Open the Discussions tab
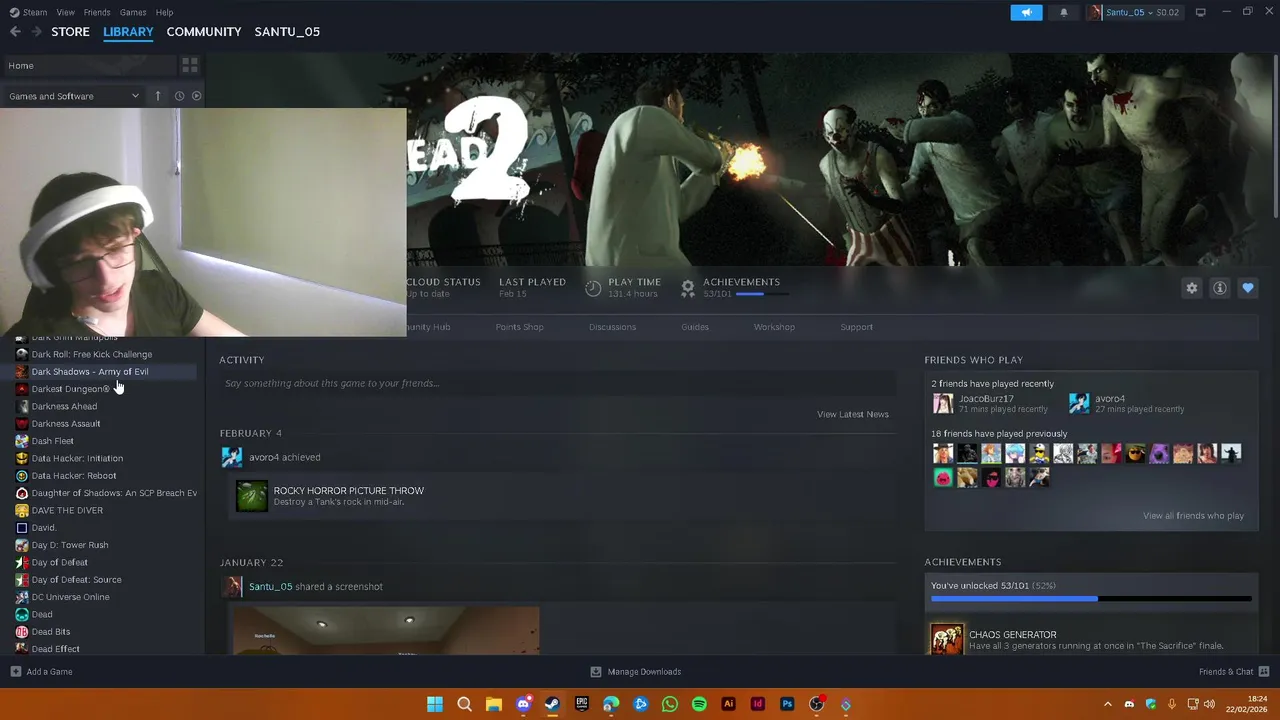1280x720 pixels. (x=612, y=327)
